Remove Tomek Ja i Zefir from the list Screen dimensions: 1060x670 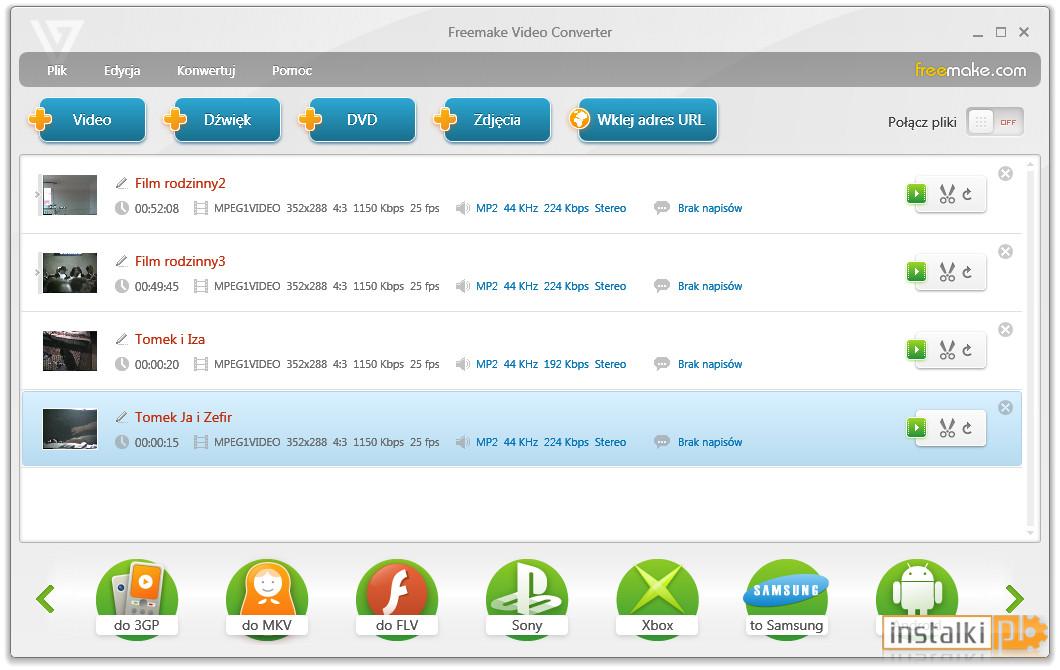(1005, 407)
